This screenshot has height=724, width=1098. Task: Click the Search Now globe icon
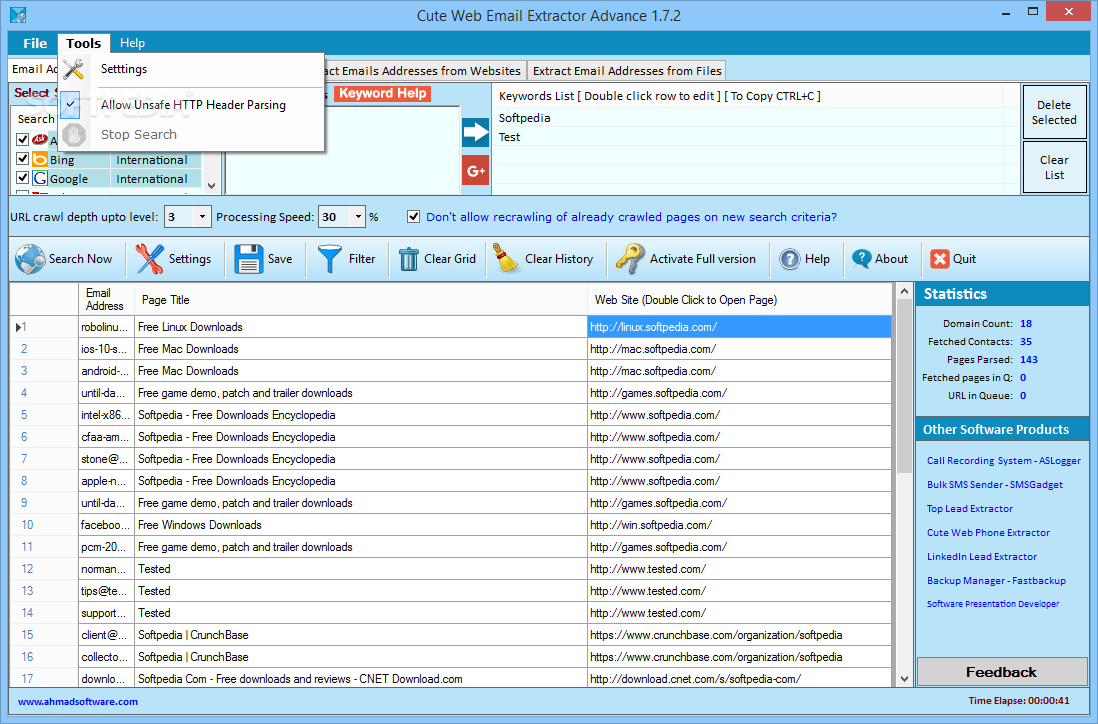(30, 259)
